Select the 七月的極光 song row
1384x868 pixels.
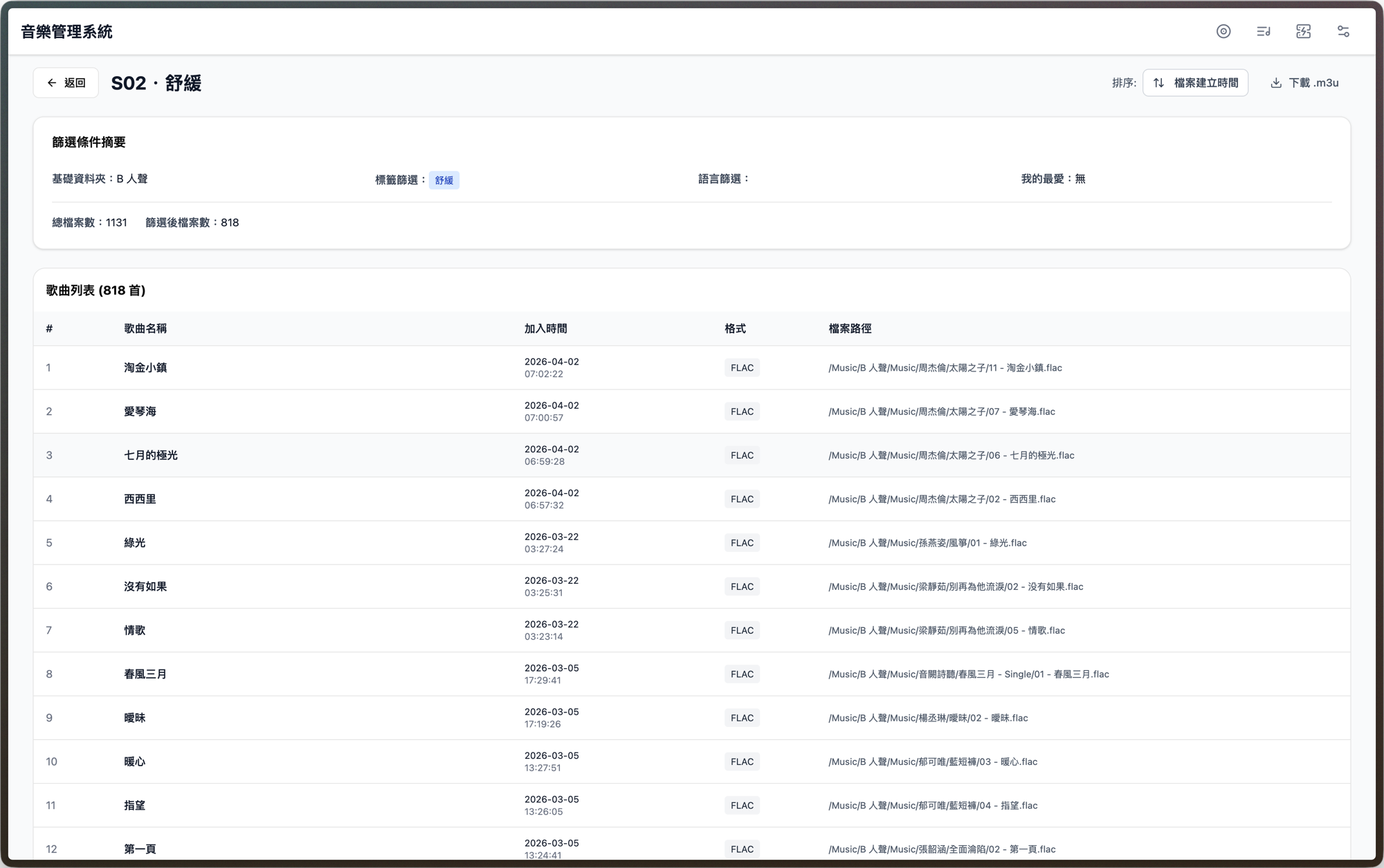[692, 455]
